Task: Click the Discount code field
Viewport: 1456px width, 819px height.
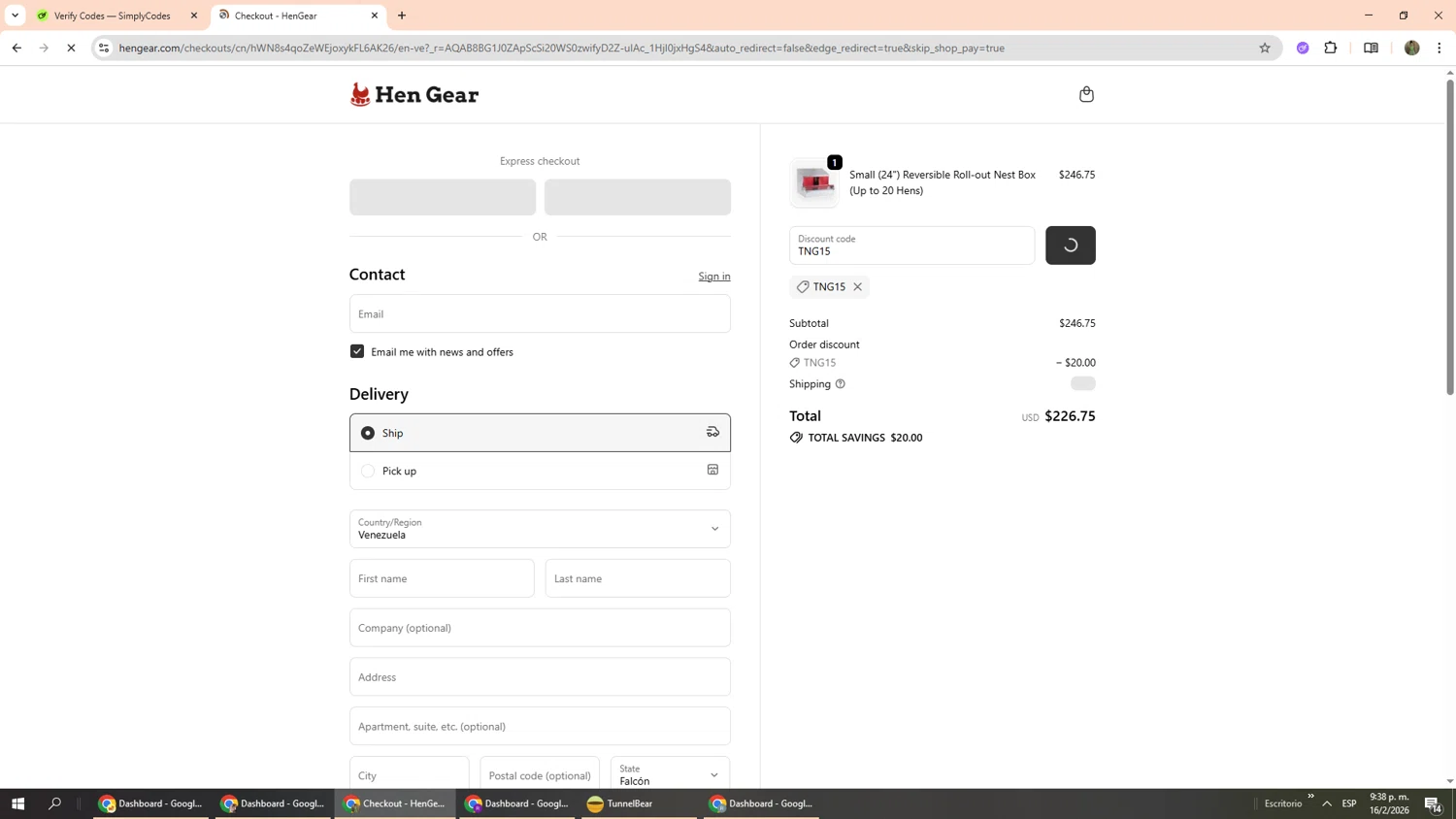Action: click(x=911, y=246)
